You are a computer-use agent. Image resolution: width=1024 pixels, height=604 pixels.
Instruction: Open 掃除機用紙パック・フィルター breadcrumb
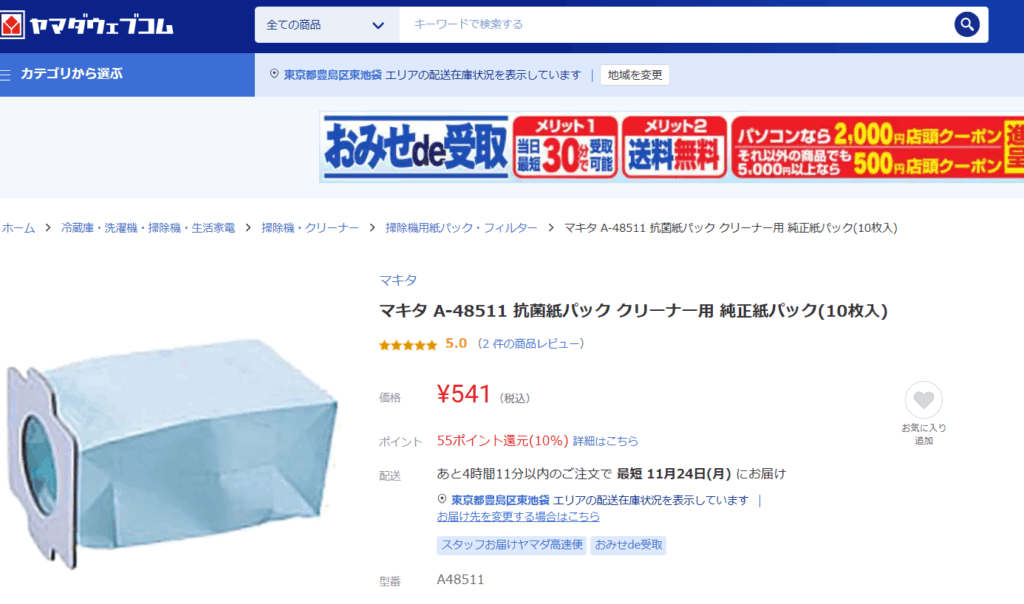pos(461,228)
